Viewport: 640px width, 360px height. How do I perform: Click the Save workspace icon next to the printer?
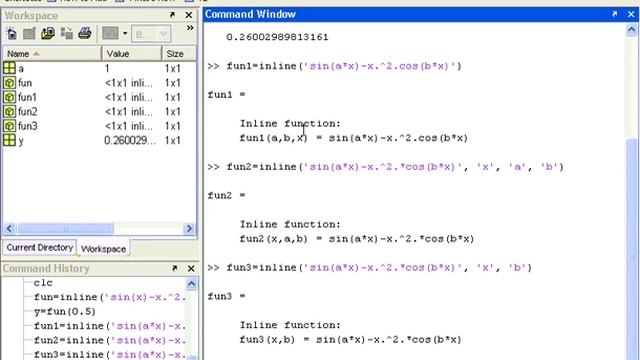(66, 33)
